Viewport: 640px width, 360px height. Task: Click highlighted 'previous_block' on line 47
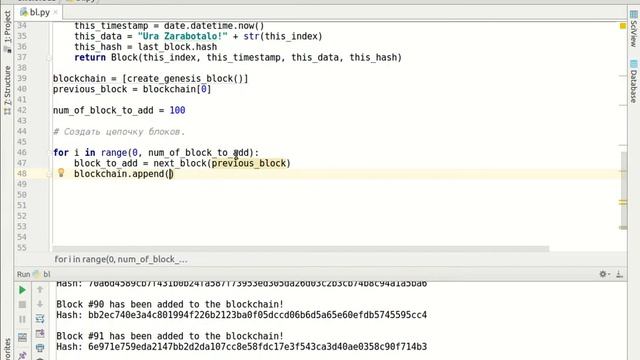coord(249,163)
